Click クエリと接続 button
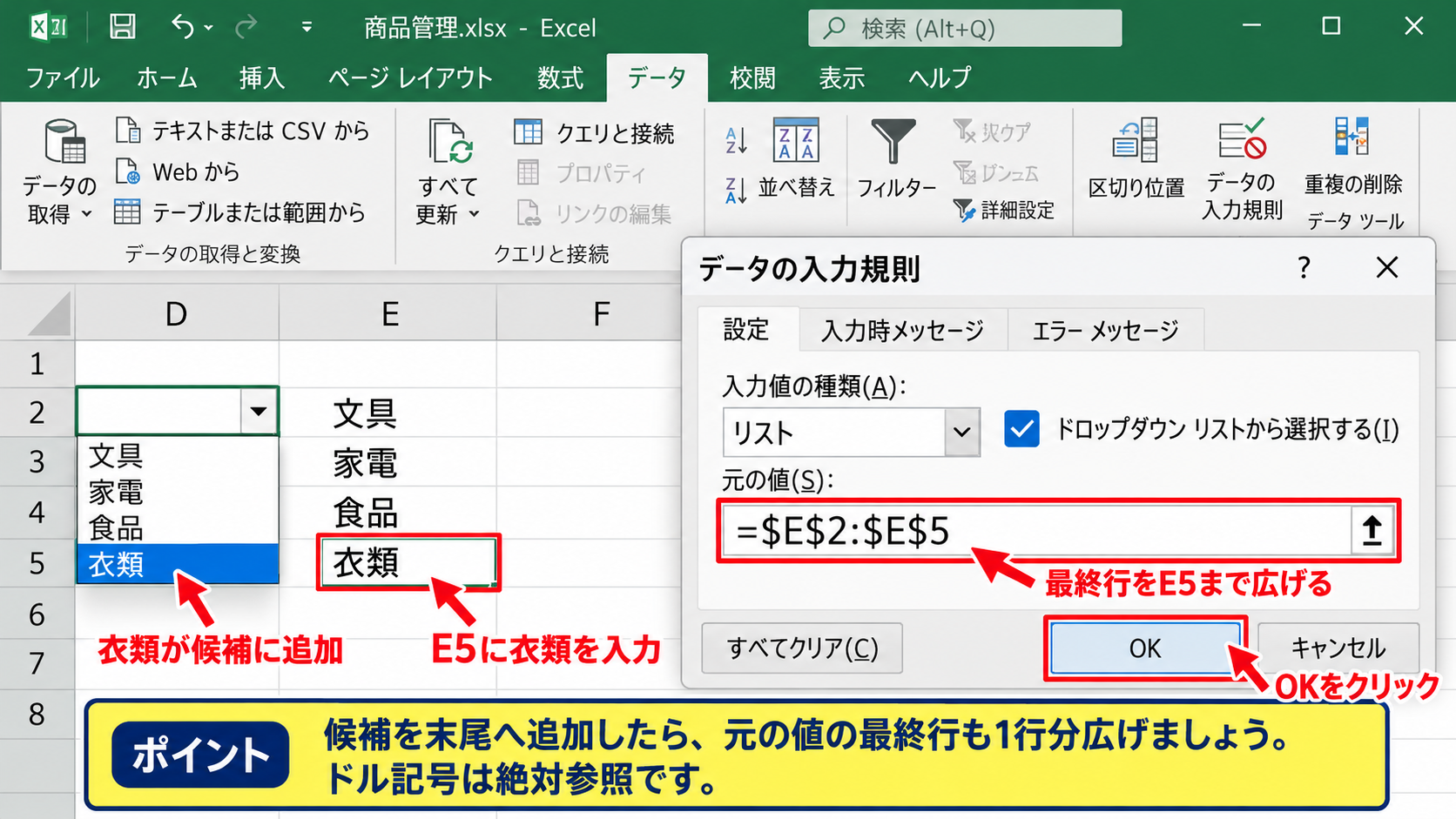 point(595,132)
